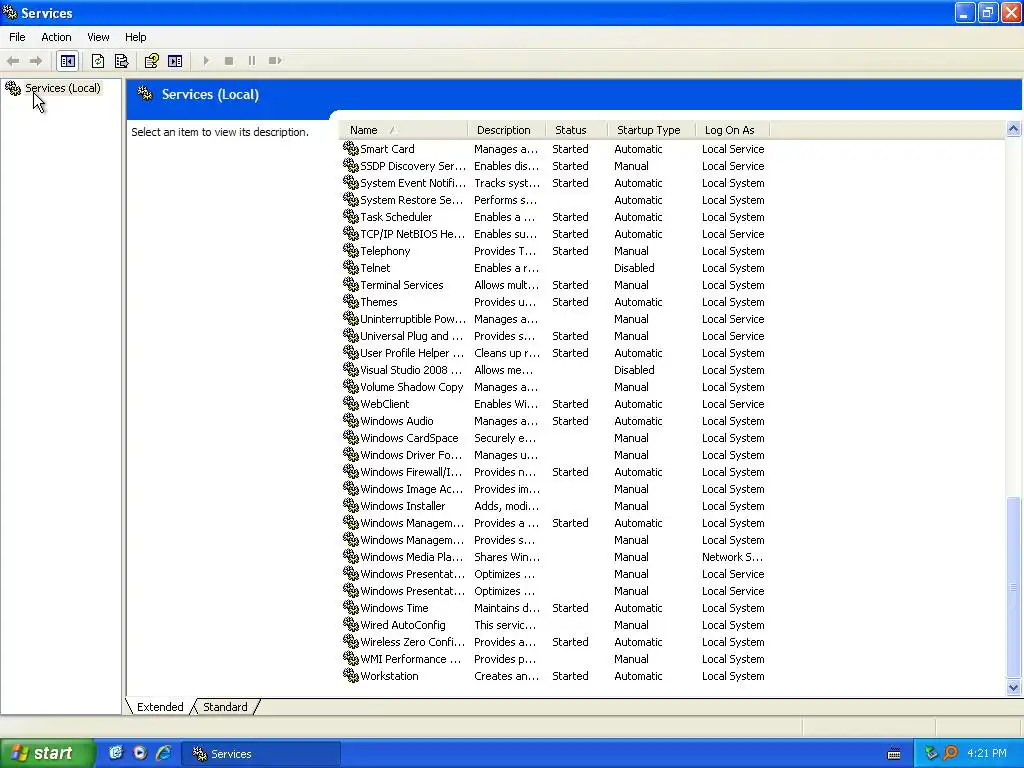This screenshot has width=1024, height=768.
Task: Select the Windows CardSpace row
Action: (554, 438)
